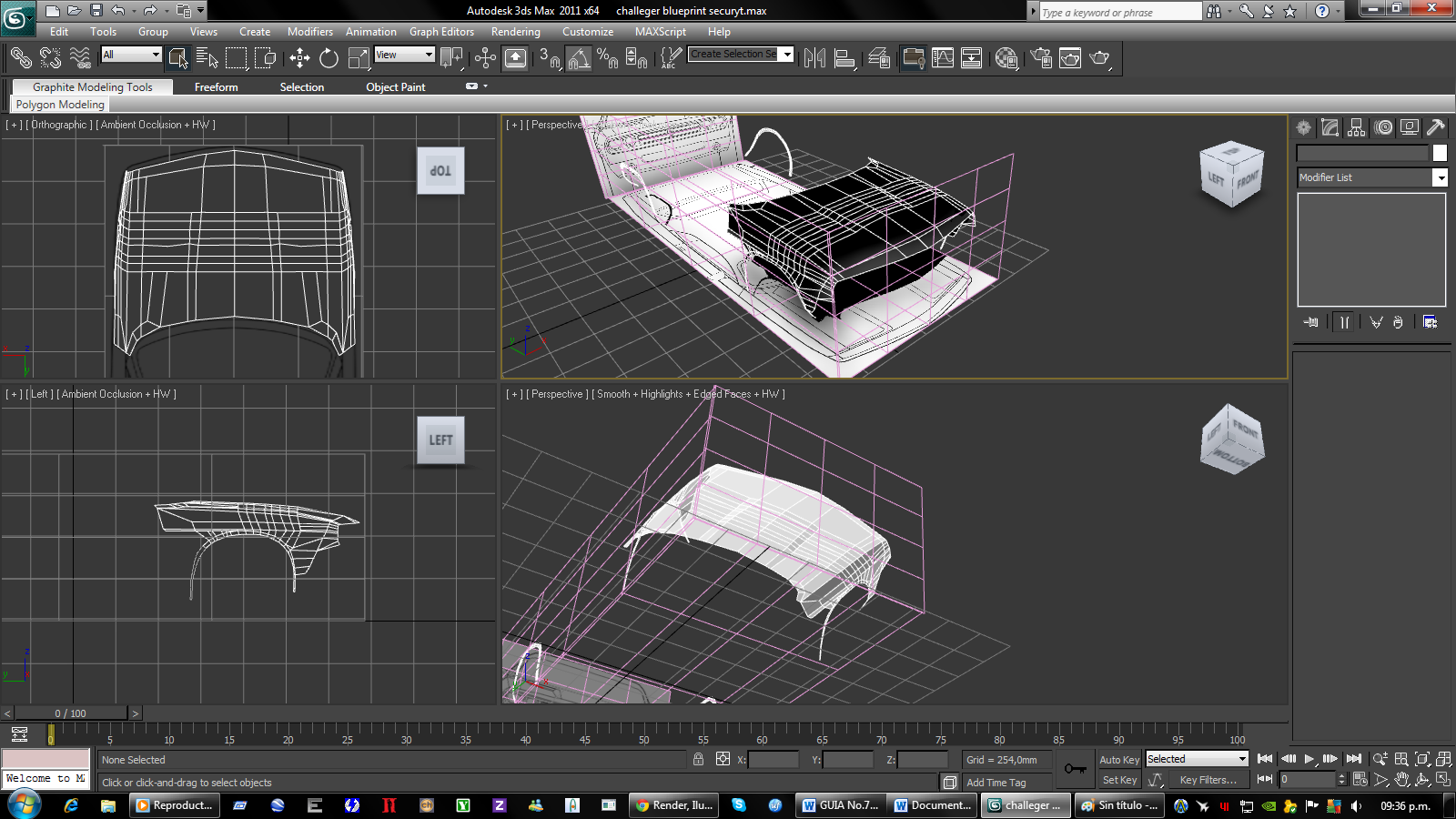Click the Select by Name icon

pos(207,58)
